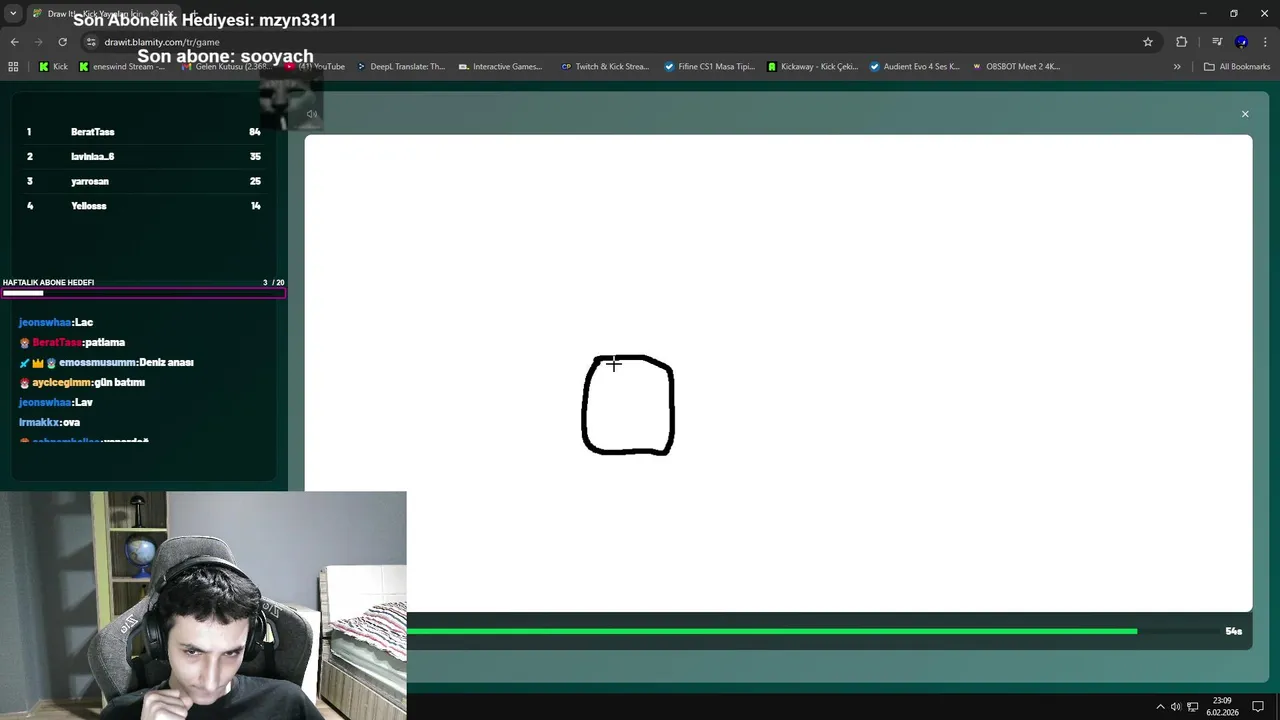Click the webcam video overlay
Viewport: 1280px width, 720px height.
pyautogui.click(x=203, y=605)
